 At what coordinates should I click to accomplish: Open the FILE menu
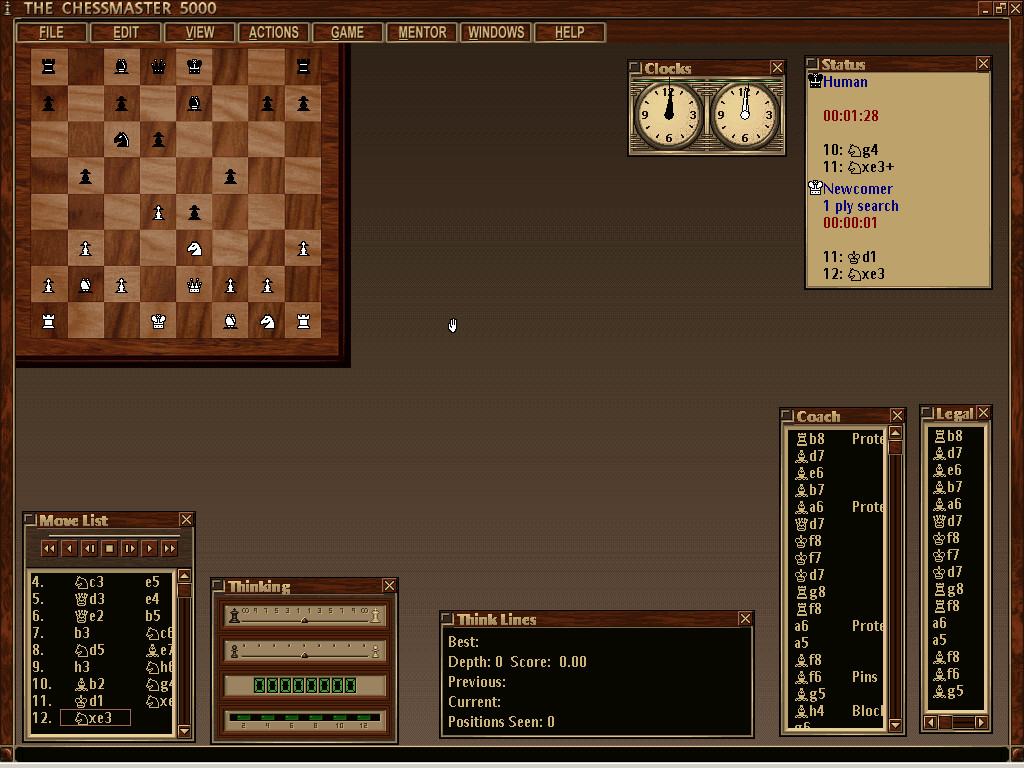coord(52,33)
